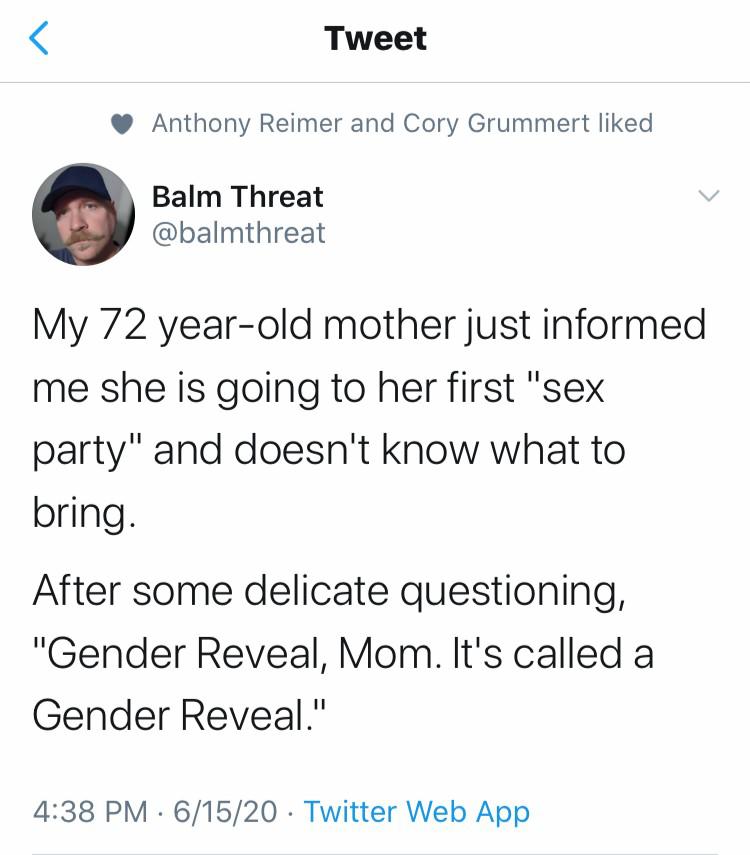Viewport: 750px width, 855px height.
Task: Click "After some delicate questioning," text
Action: pyautogui.click(x=329, y=592)
